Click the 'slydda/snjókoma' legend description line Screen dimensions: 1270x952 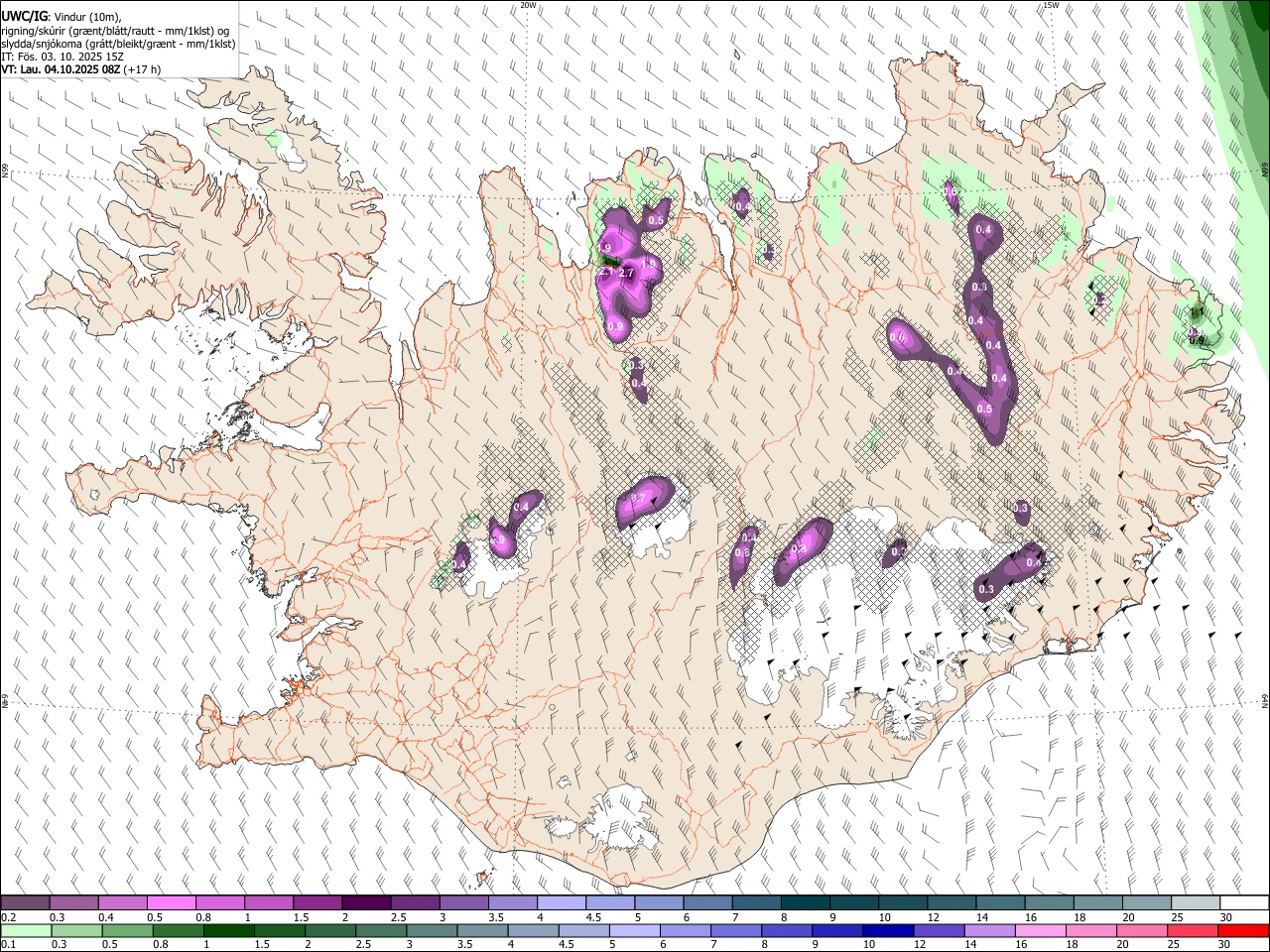pyautogui.click(x=119, y=44)
